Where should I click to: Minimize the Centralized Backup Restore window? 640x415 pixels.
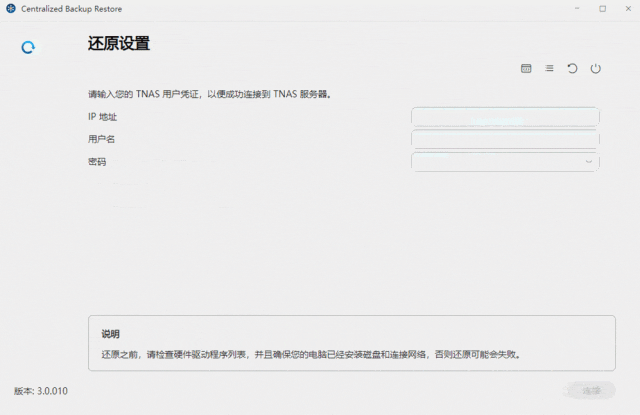pos(577,9)
